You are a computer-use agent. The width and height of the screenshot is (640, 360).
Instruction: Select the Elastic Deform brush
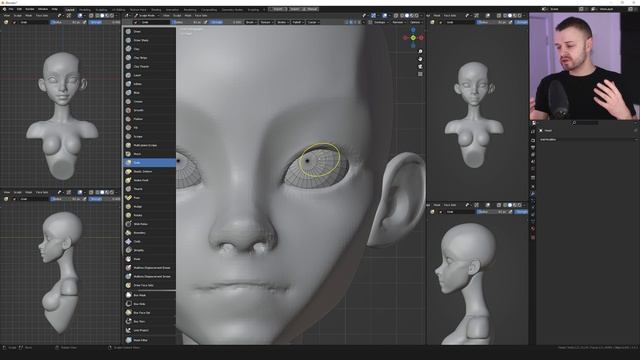(x=149, y=172)
